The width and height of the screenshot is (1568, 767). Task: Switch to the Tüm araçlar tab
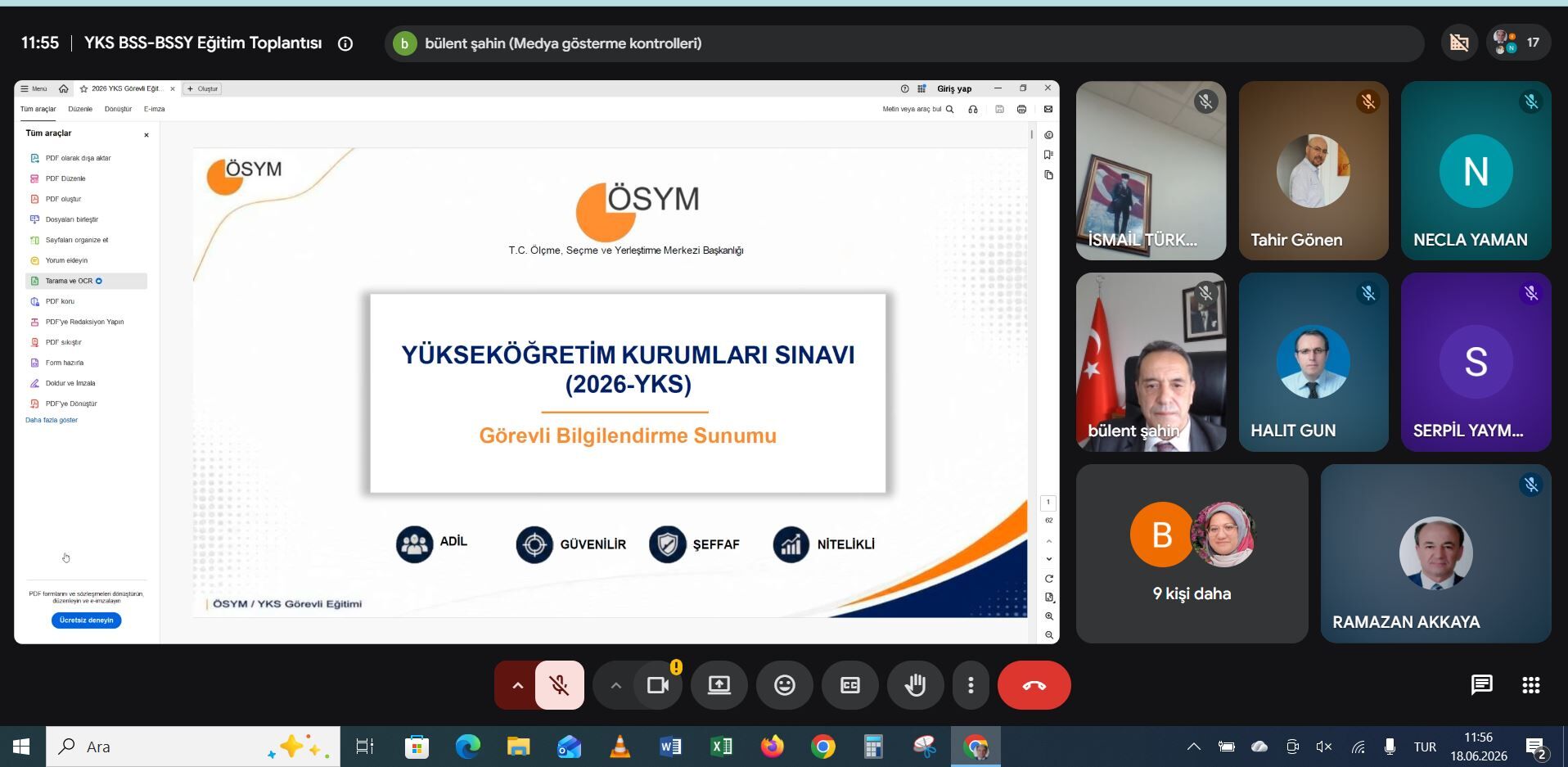click(x=38, y=109)
